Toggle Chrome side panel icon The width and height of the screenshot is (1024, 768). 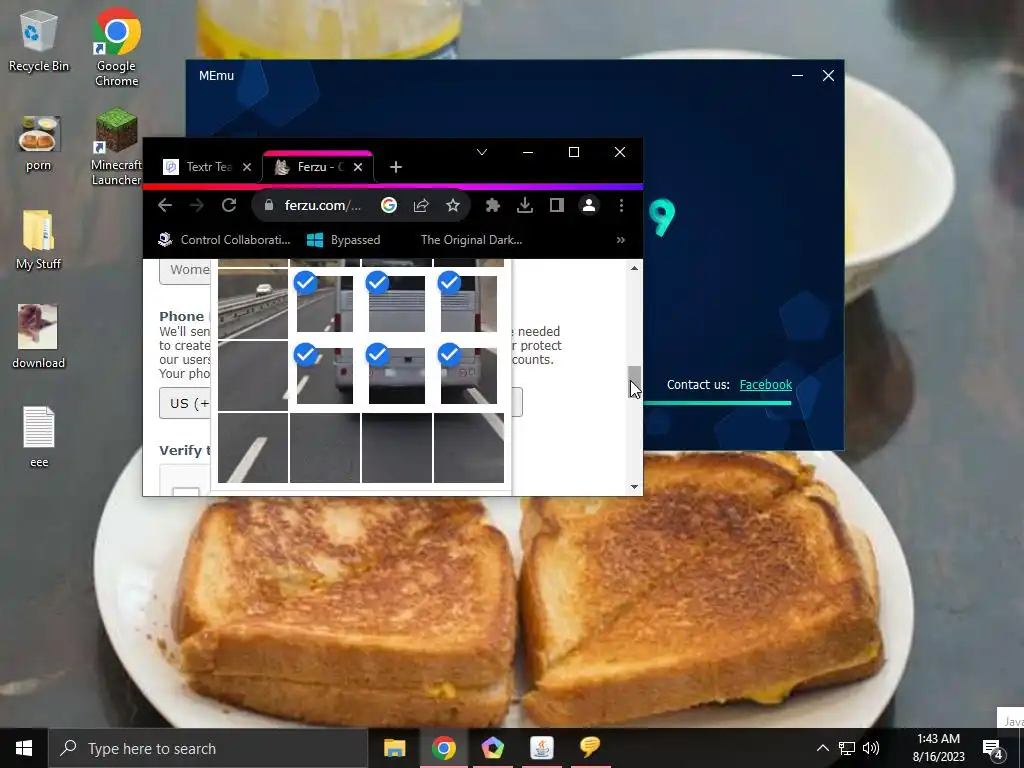(x=556, y=205)
